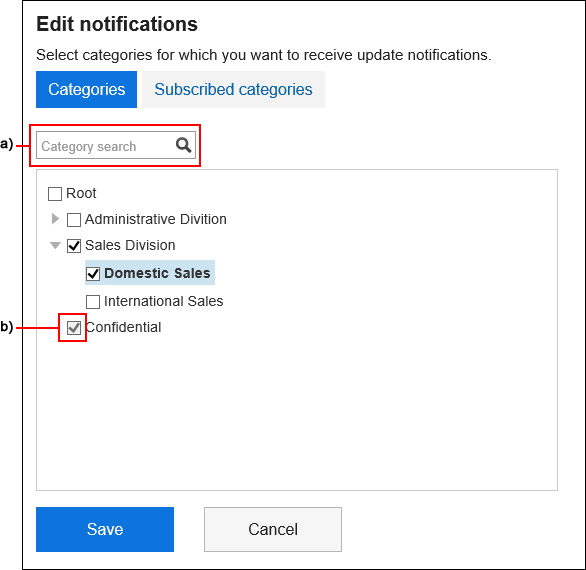
Task: Check the Root checkbox
Action: (55, 194)
